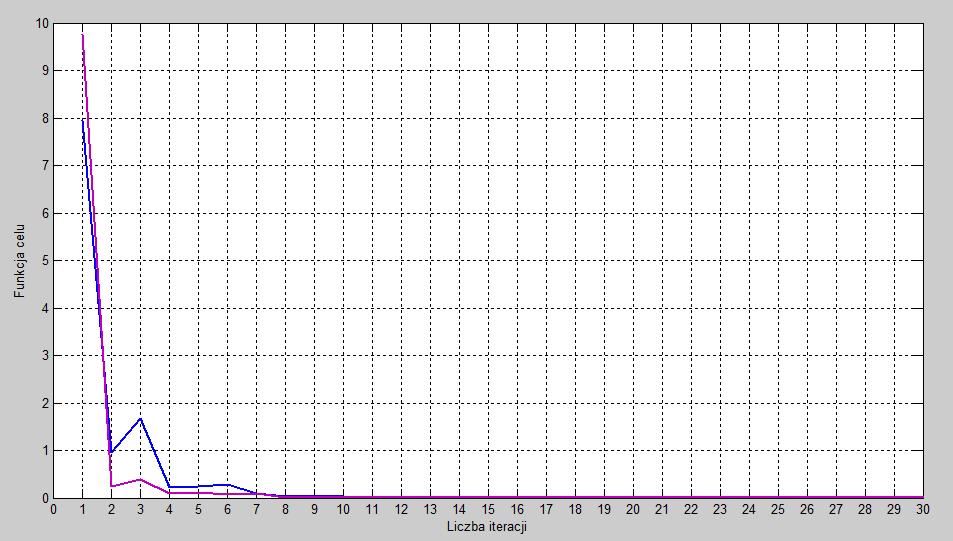Image resolution: width=953 pixels, height=541 pixels.
Task: Pick the tick label 27 below the plot
Action: 836,510
